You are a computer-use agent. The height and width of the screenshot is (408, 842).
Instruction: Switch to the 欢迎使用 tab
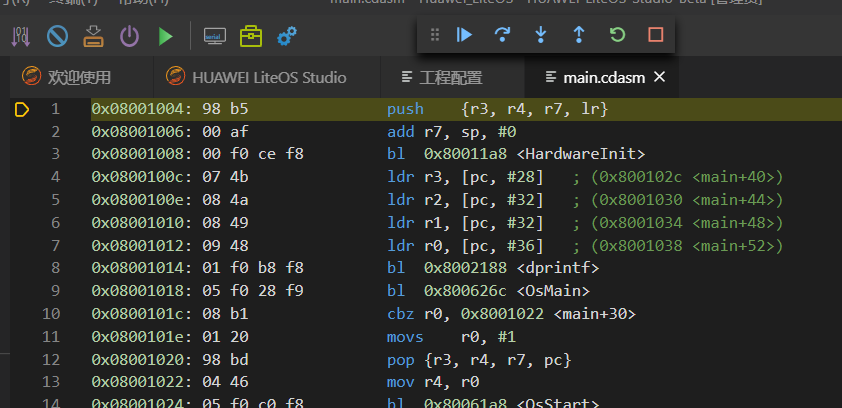click(x=82, y=77)
